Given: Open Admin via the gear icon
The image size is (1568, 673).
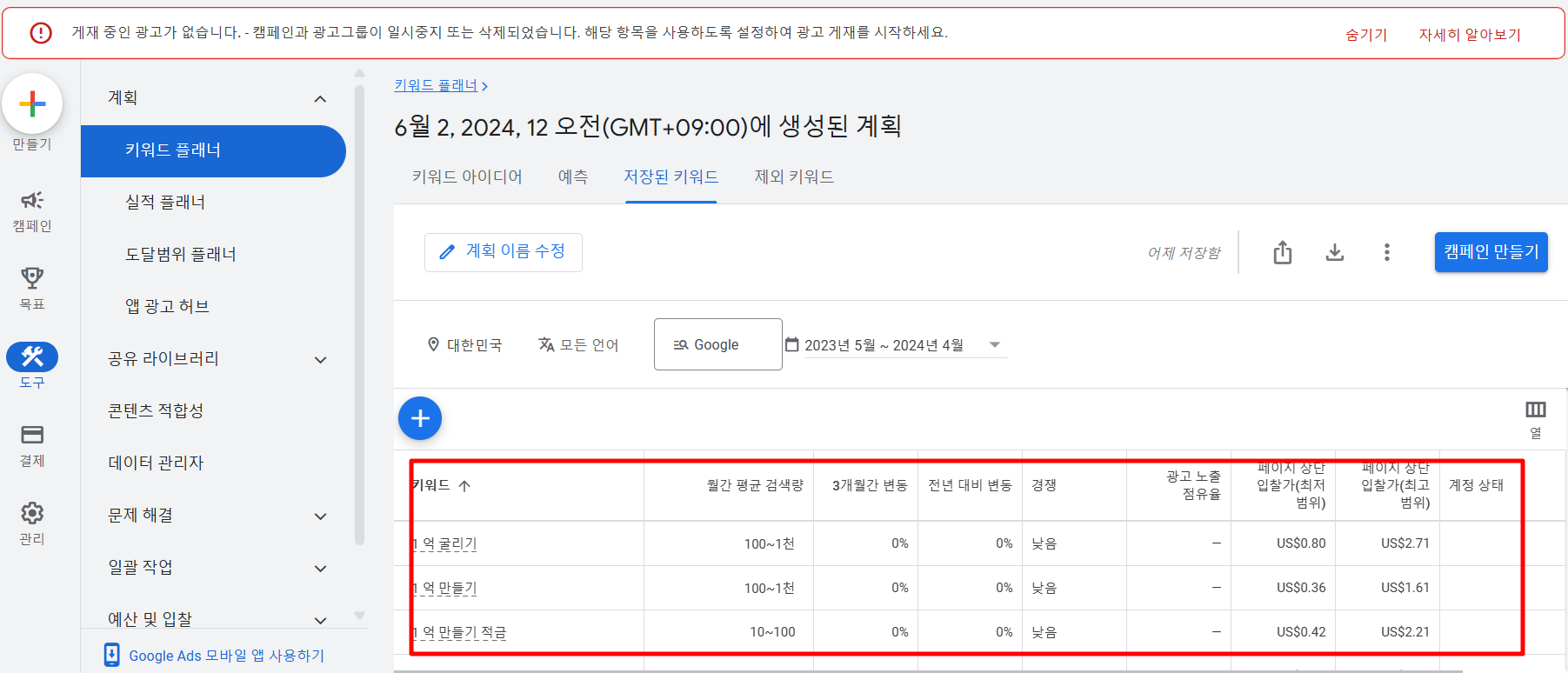Looking at the screenshot, I should click(32, 513).
